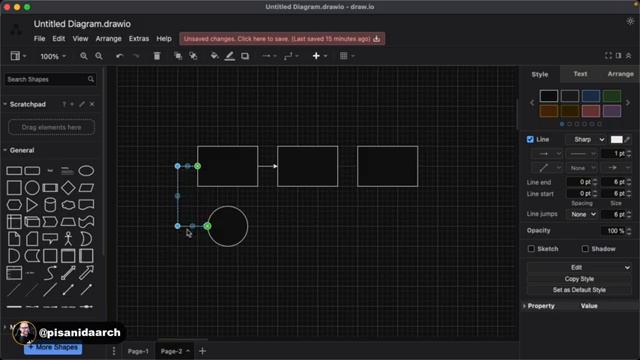Click the search magnifier in Search Shapes
Viewport: 640px width, 360px height.
91,79
